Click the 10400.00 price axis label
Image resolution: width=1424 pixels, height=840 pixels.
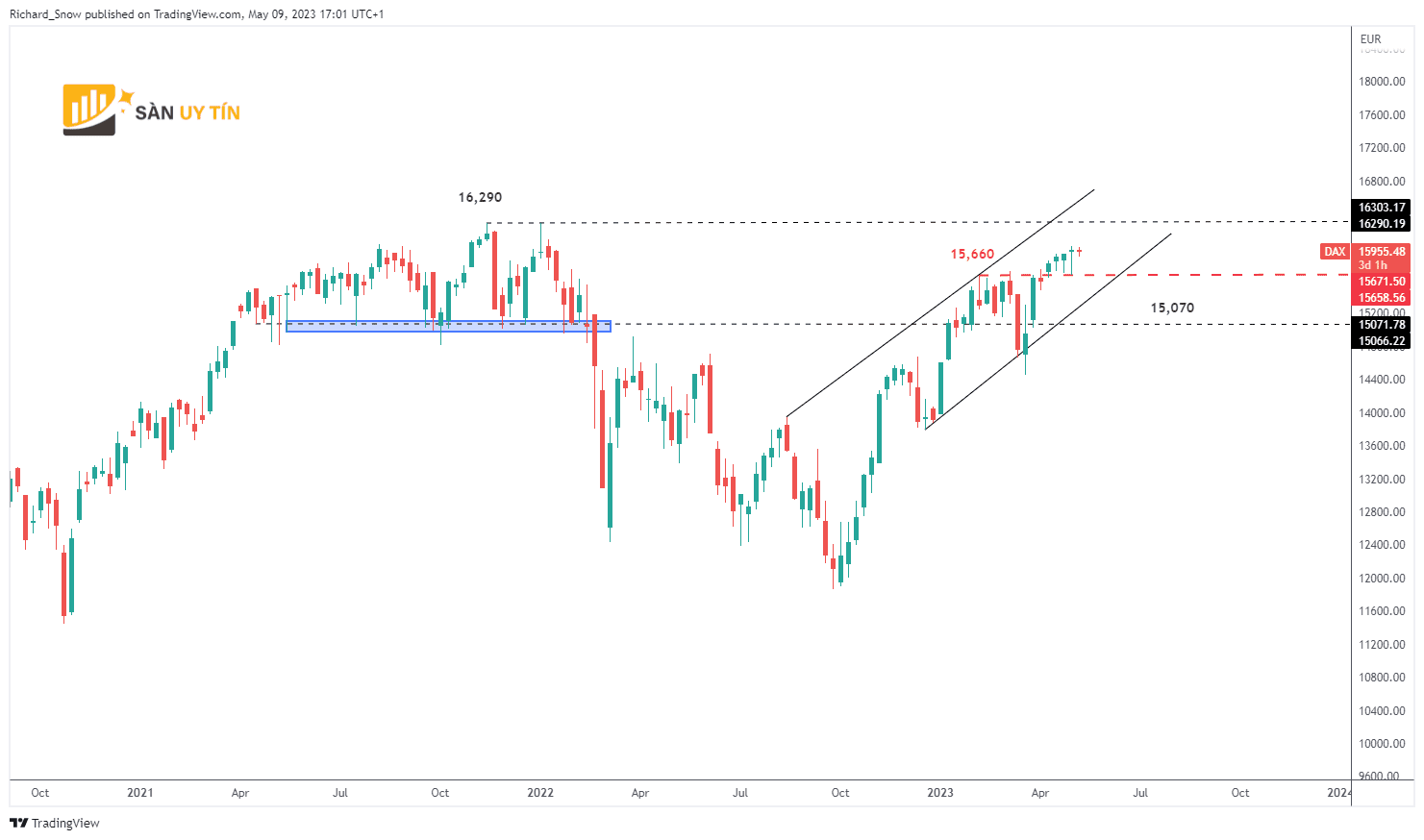[x=1382, y=711]
